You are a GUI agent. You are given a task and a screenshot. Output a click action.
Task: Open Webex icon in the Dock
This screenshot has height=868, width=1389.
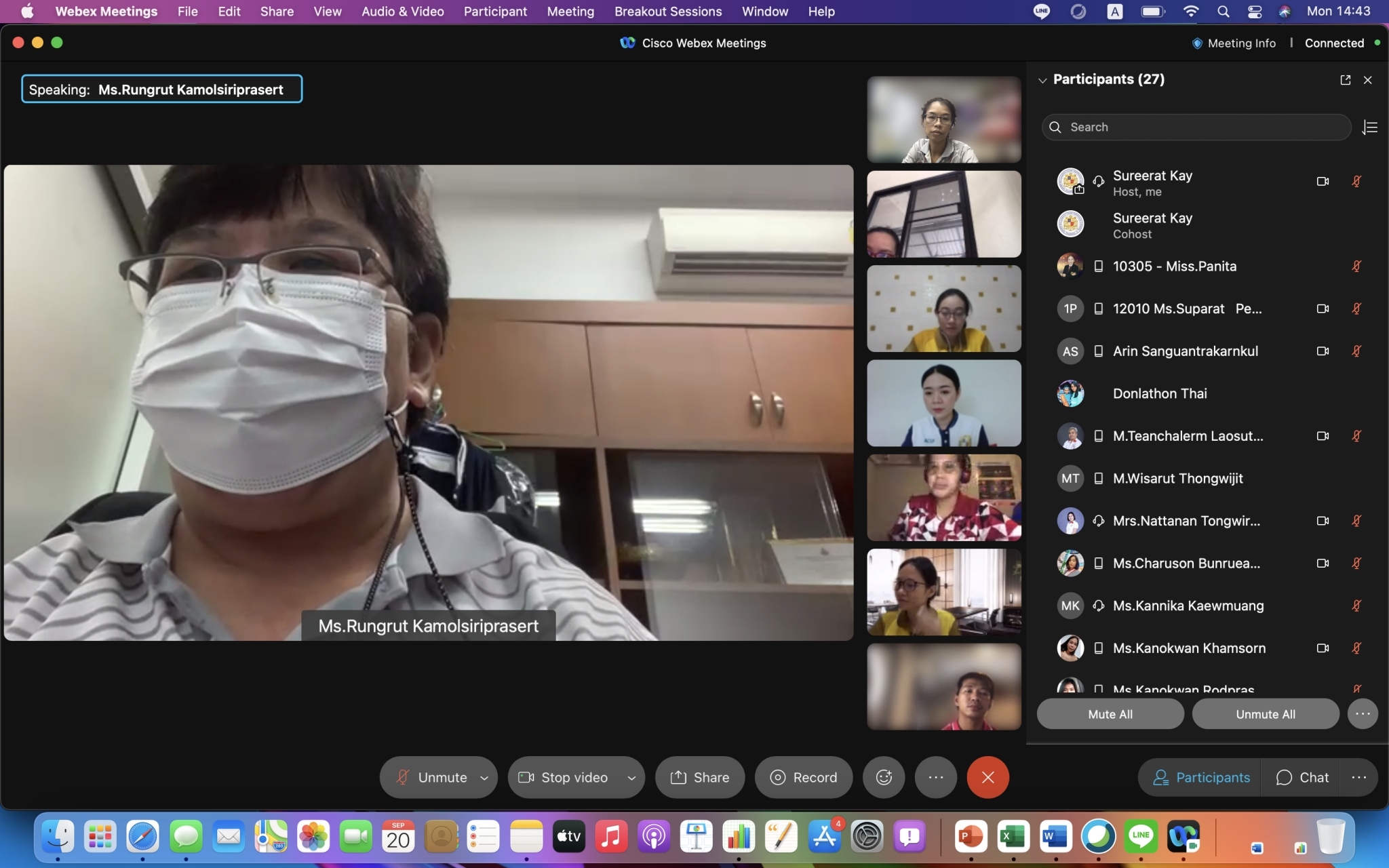(x=1183, y=837)
